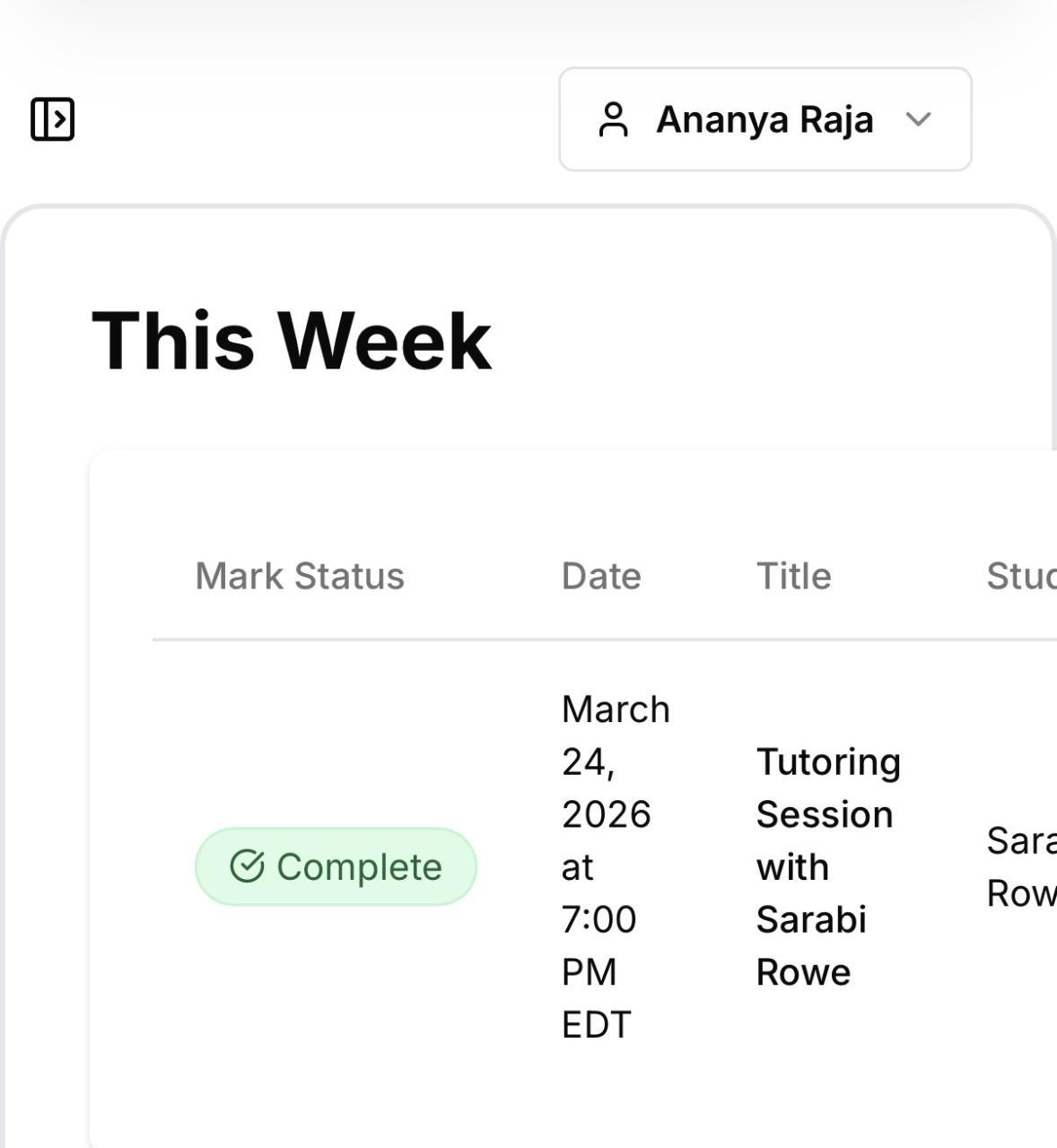The height and width of the screenshot is (1148, 1057).
Task: Click the This Week heading
Action: pyautogui.click(x=292, y=341)
